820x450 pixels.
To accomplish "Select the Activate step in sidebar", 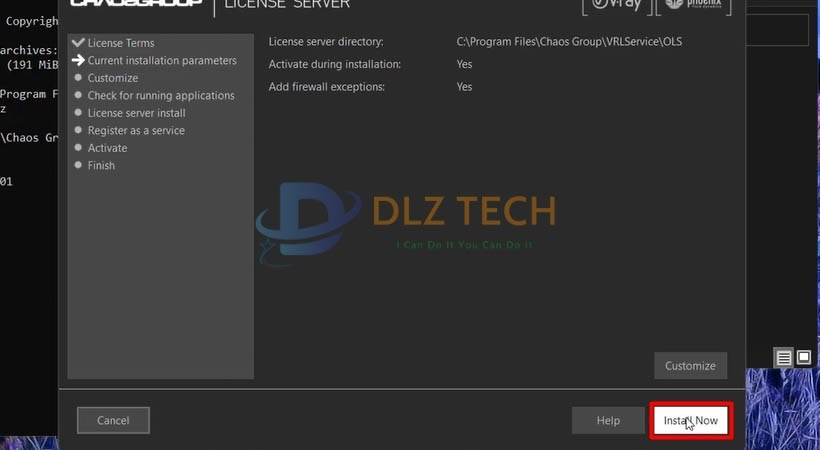I will tap(107, 148).
